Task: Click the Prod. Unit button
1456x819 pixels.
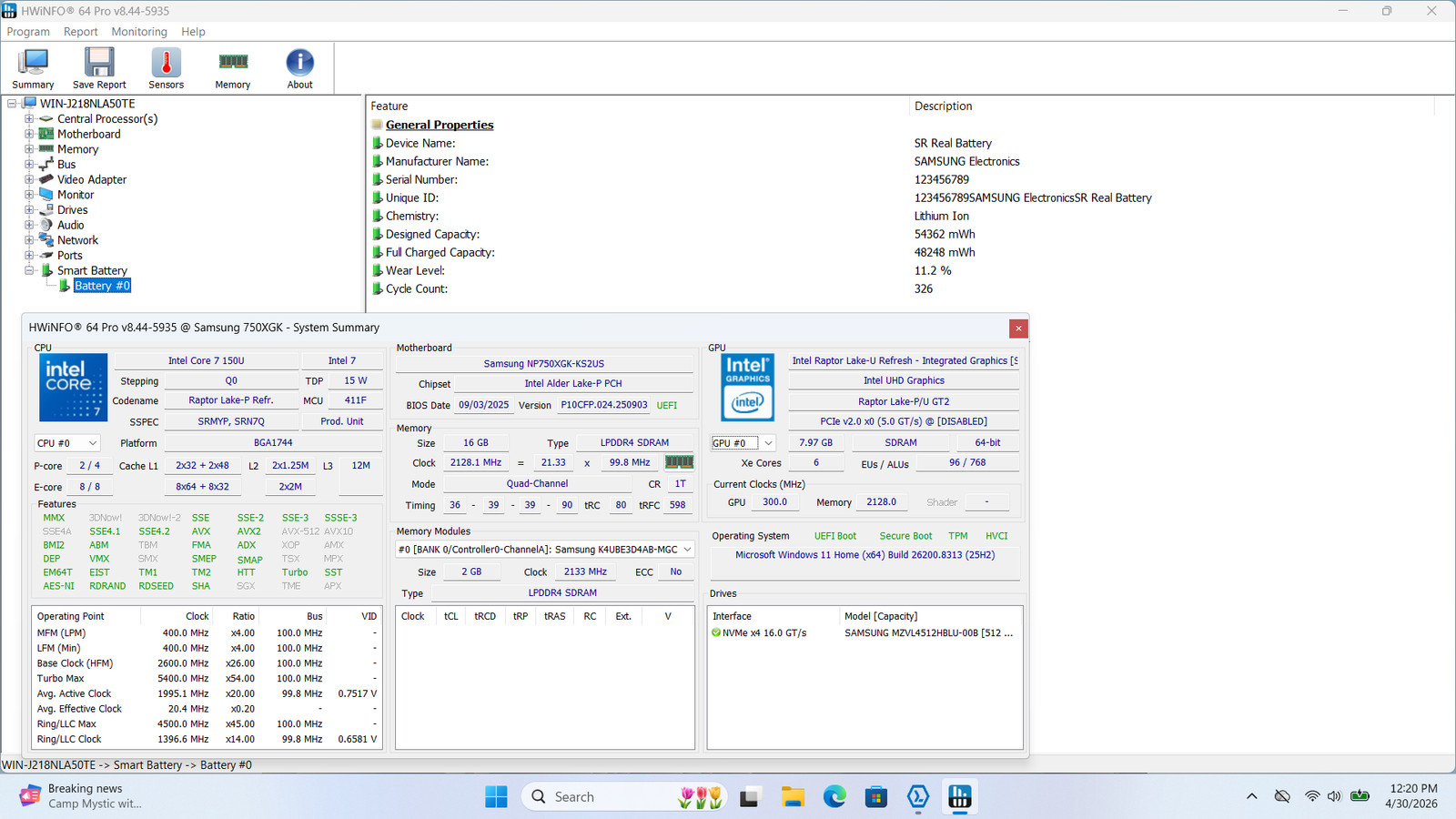Action: click(x=342, y=421)
